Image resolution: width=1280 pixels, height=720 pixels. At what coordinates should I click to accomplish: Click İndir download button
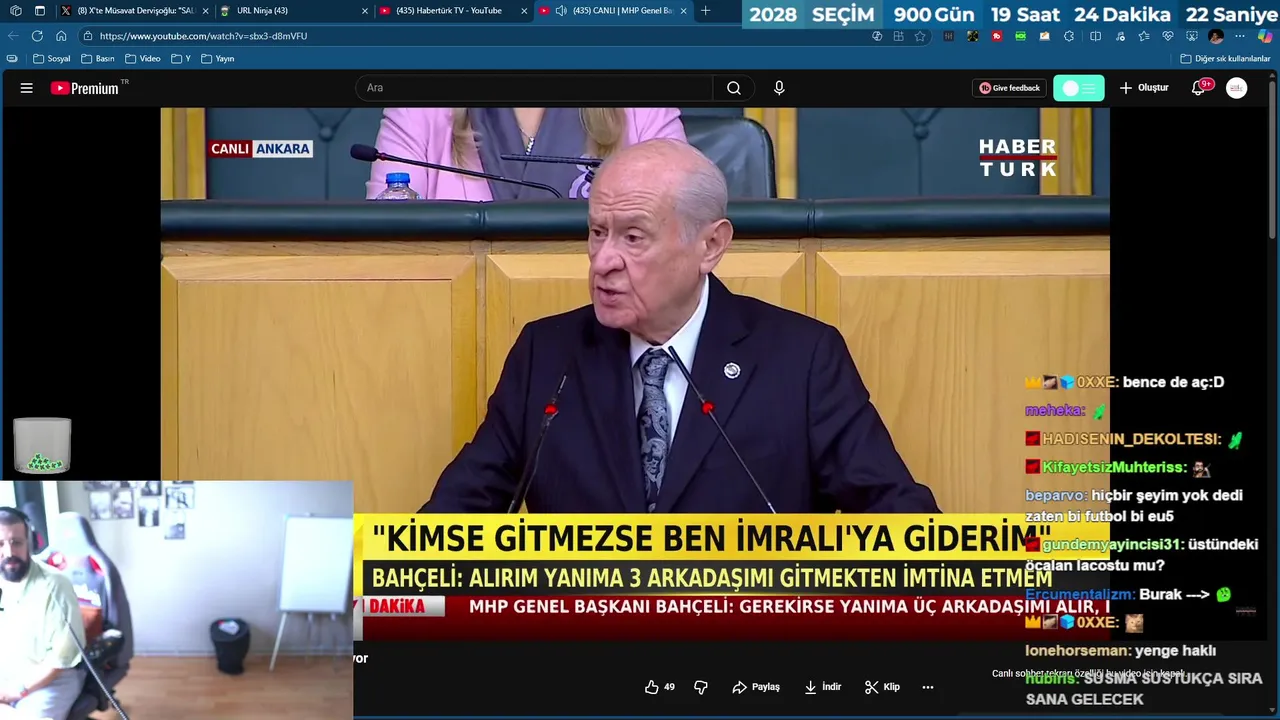[x=823, y=687]
